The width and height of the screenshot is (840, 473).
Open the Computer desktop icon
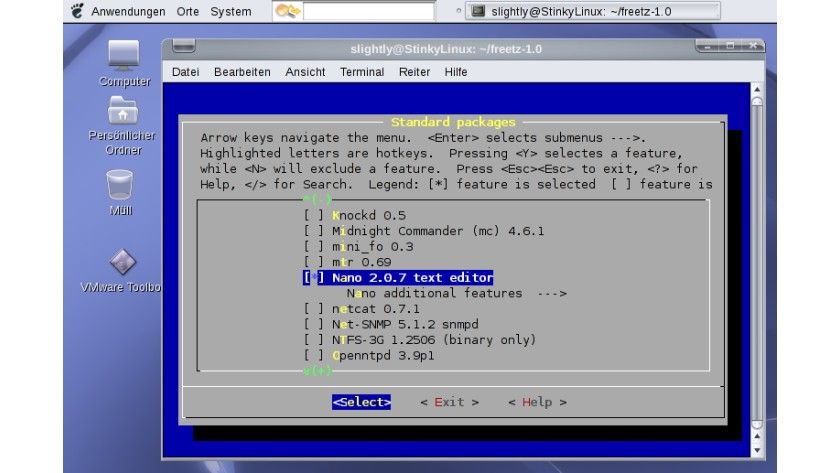[x=124, y=56]
